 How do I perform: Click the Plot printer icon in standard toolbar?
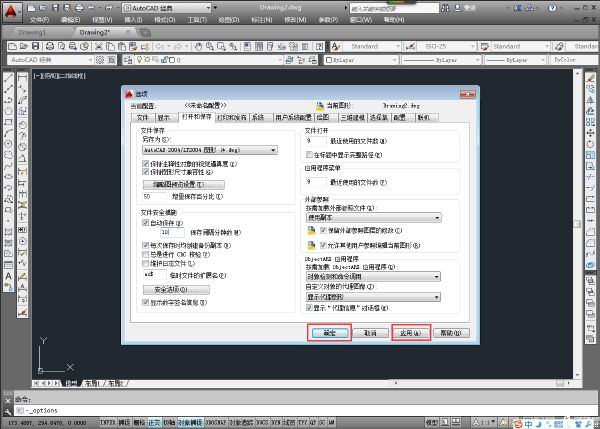coord(50,46)
